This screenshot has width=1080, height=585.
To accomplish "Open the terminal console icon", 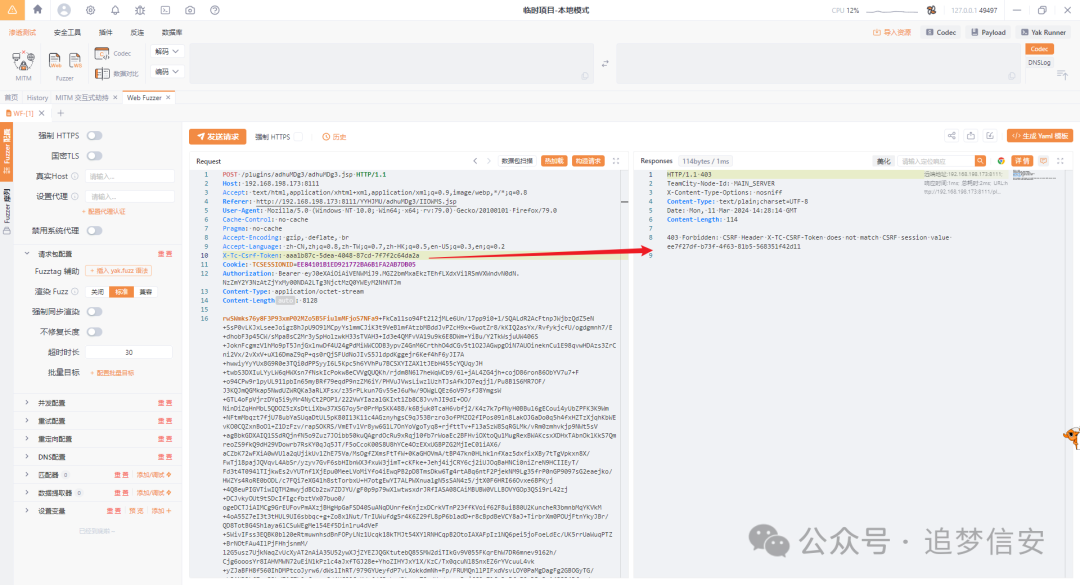I will (166, 10).
